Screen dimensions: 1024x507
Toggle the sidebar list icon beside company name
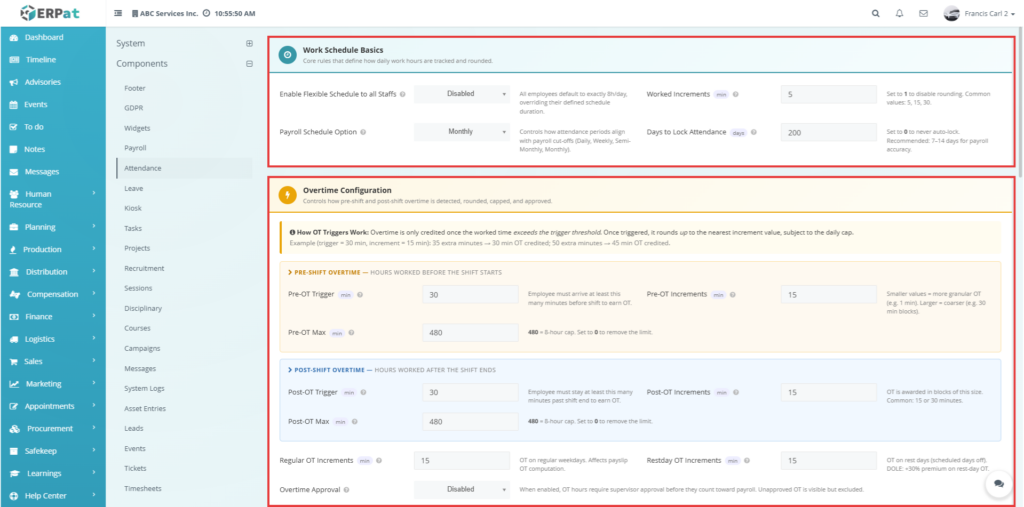(119, 14)
